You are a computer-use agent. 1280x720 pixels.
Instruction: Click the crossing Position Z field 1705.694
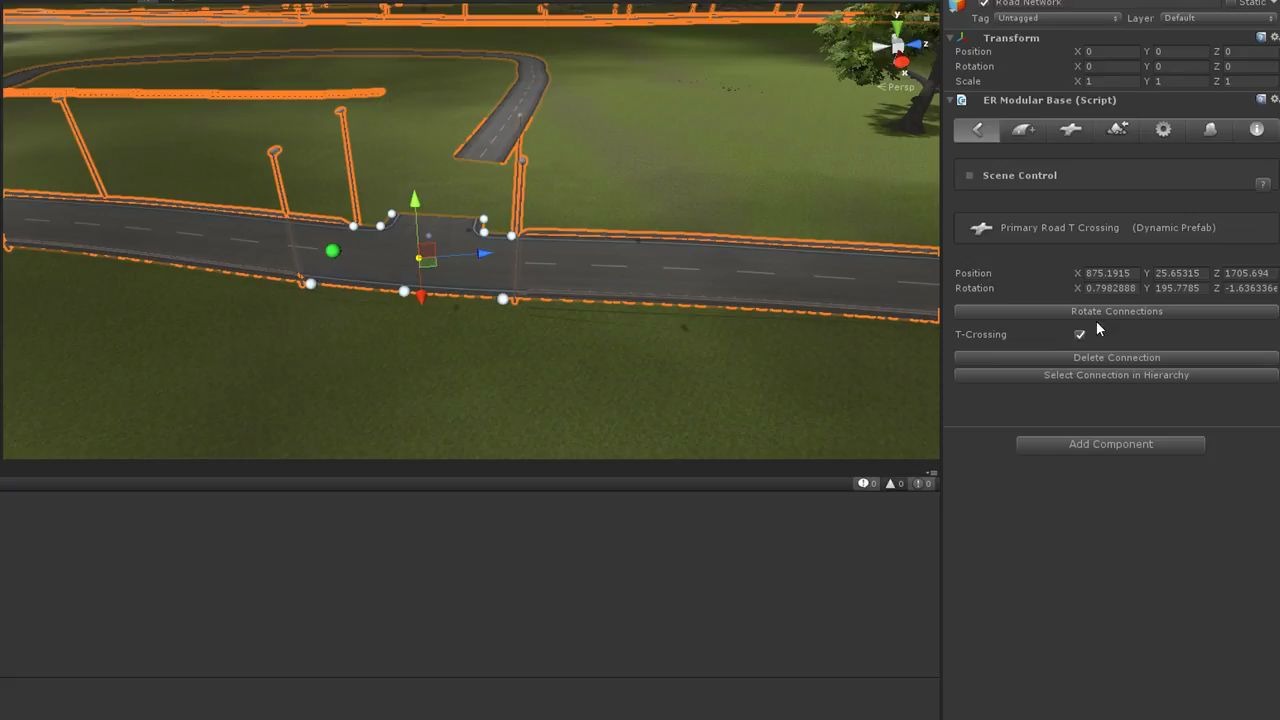pos(1252,273)
